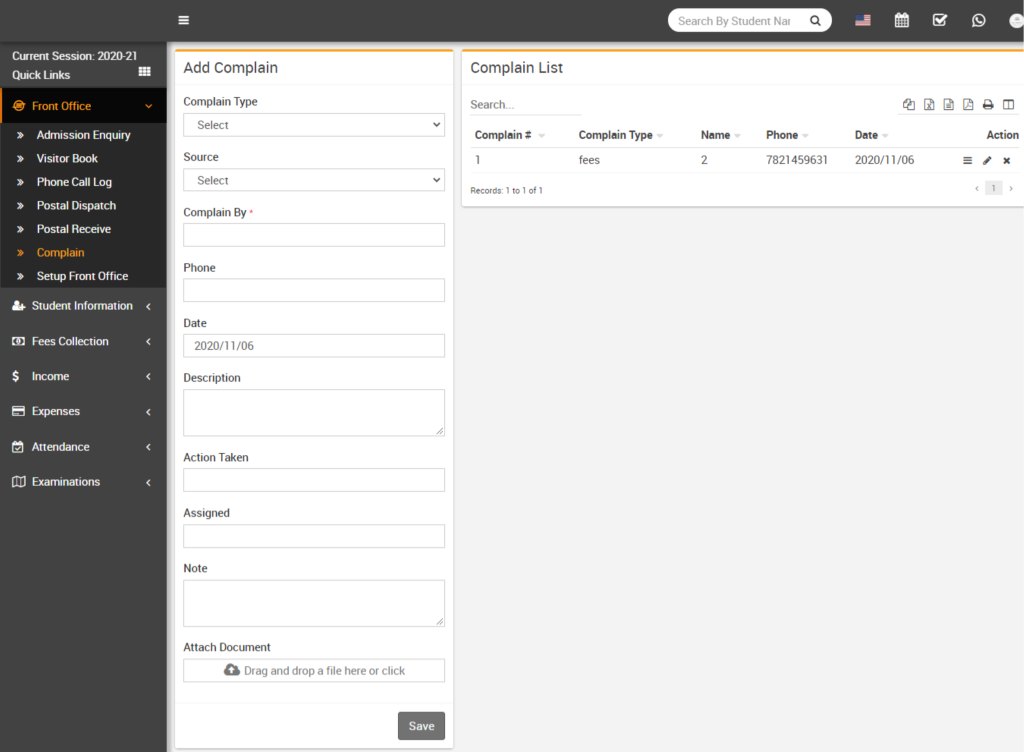
Task: Export complain list to Excel
Action: pyautogui.click(x=929, y=105)
